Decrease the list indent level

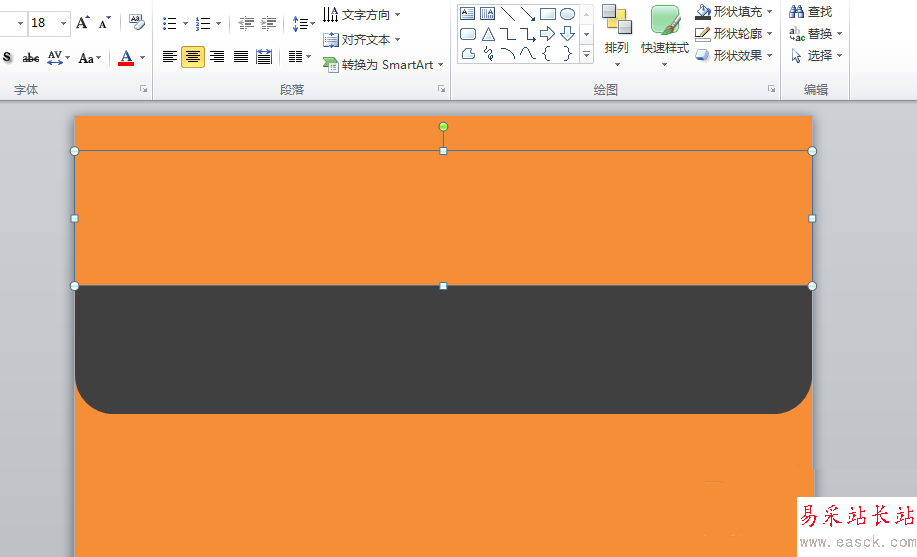click(246, 23)
